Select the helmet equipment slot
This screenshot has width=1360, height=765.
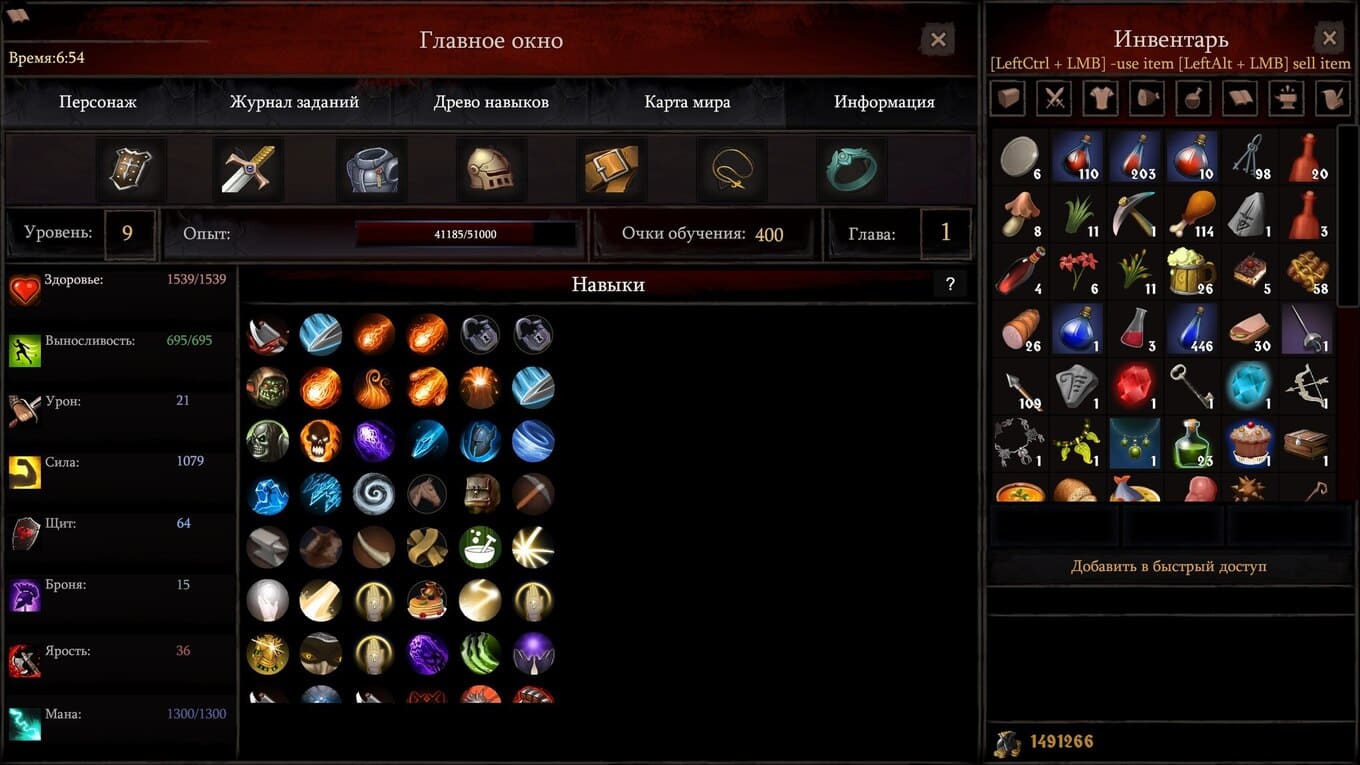click(x=491, y=170)
